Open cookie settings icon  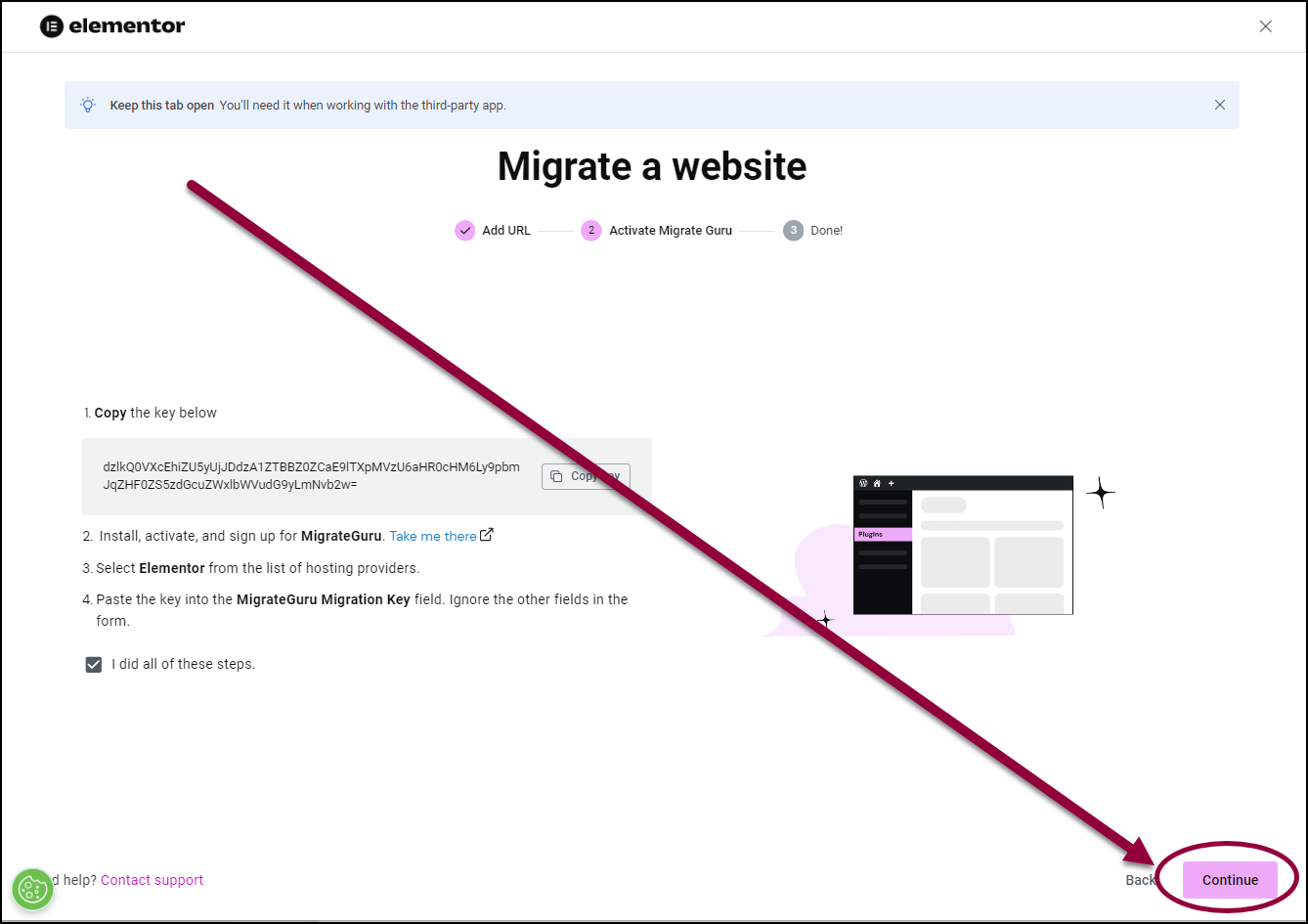tap(32, 889)
